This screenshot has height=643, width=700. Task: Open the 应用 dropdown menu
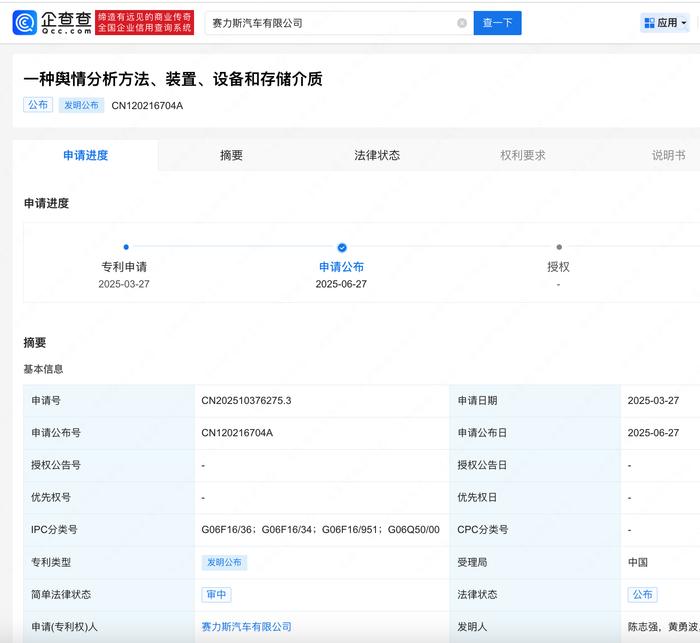click(665, 23)
